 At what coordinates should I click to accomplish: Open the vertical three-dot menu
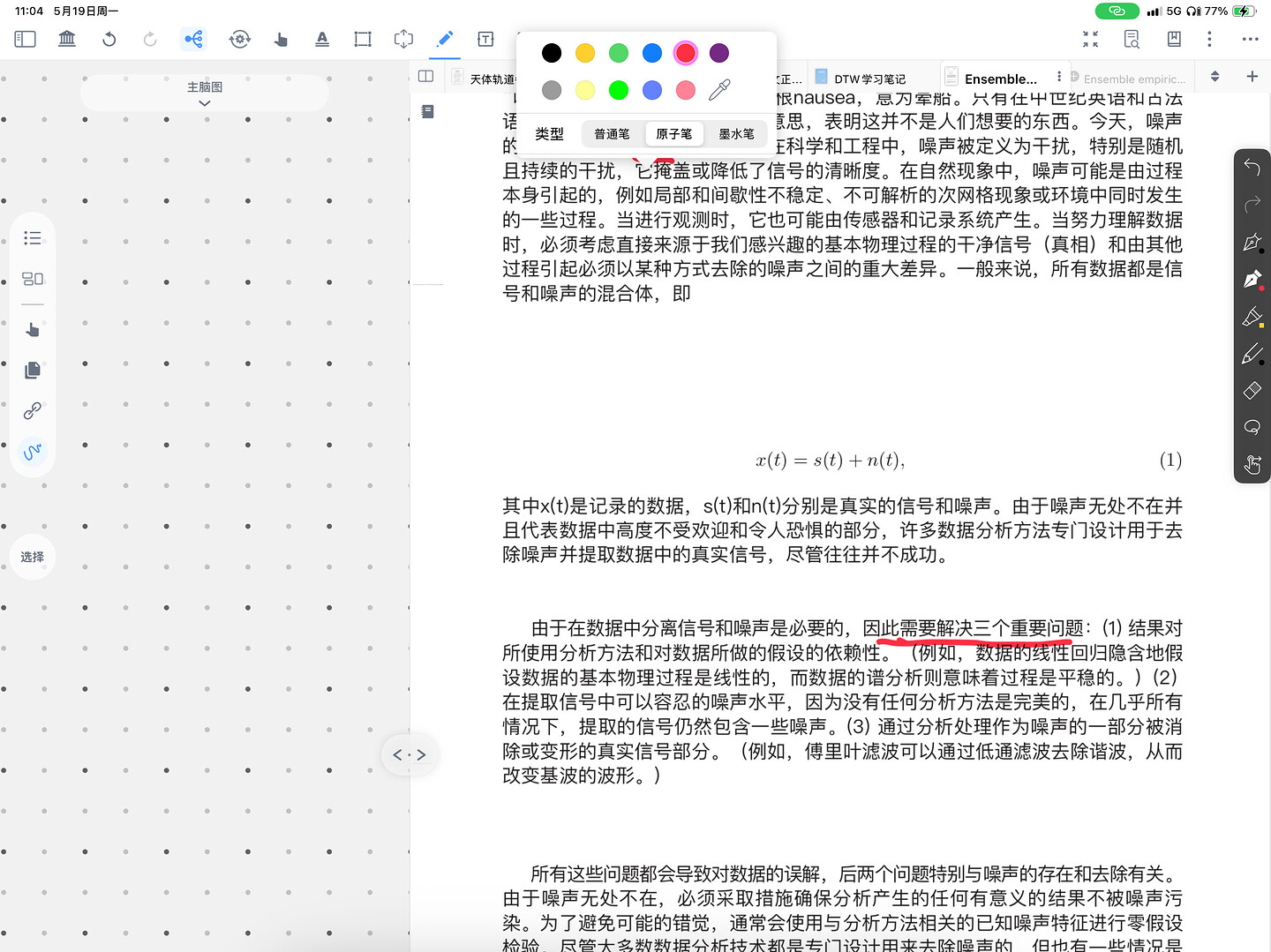tap(1209, 39)
